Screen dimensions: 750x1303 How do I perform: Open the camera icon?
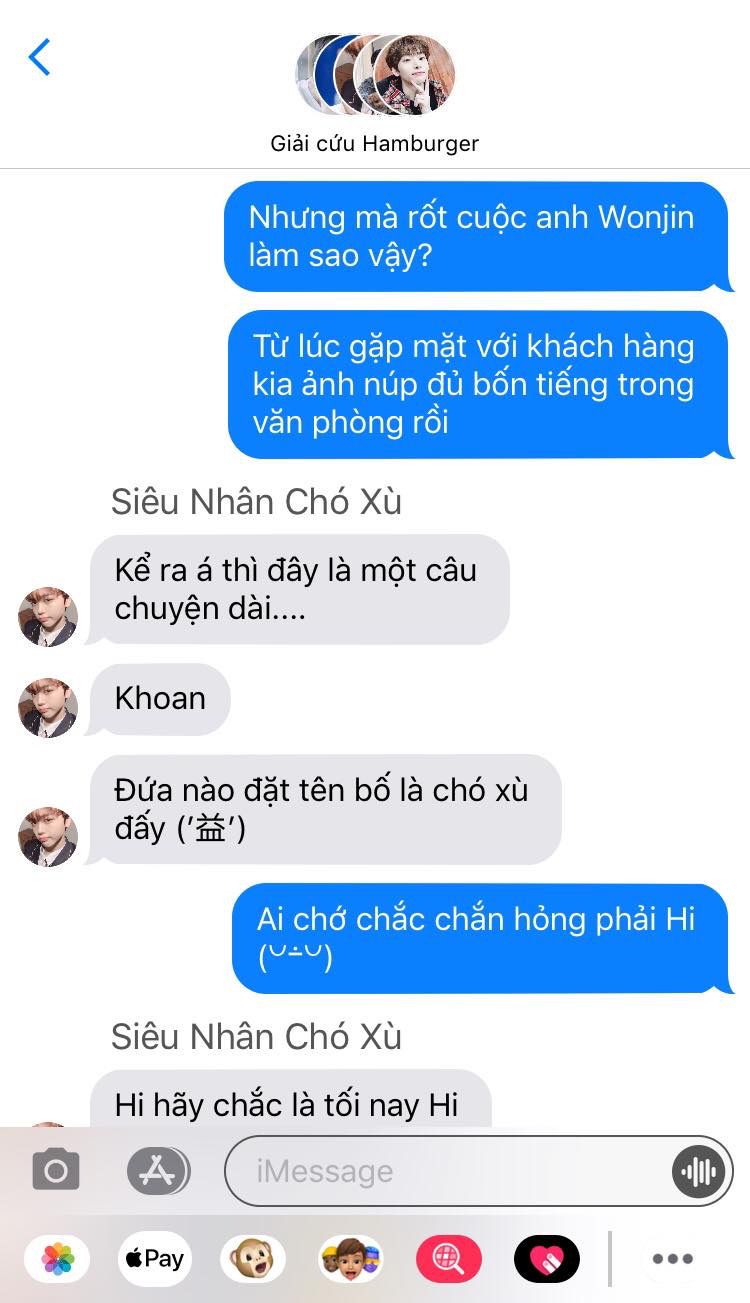pyautogui.click(x=56, y=1170)
